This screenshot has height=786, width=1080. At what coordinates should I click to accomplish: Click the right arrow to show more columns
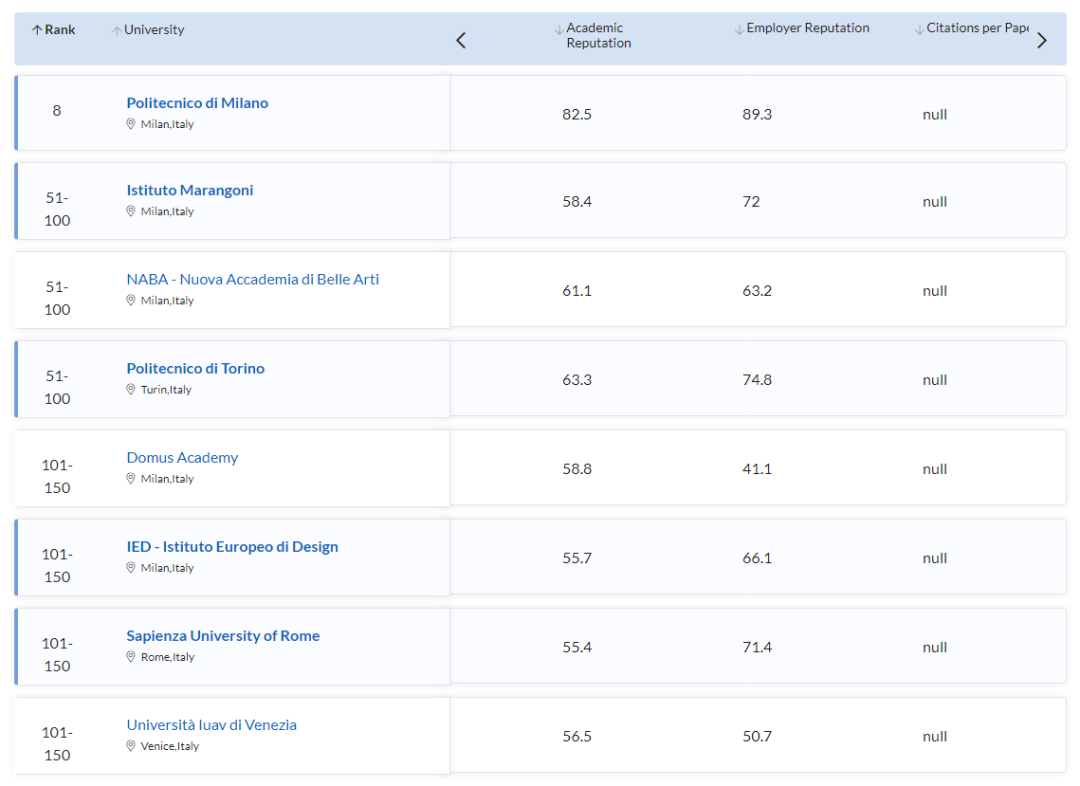1041,40
